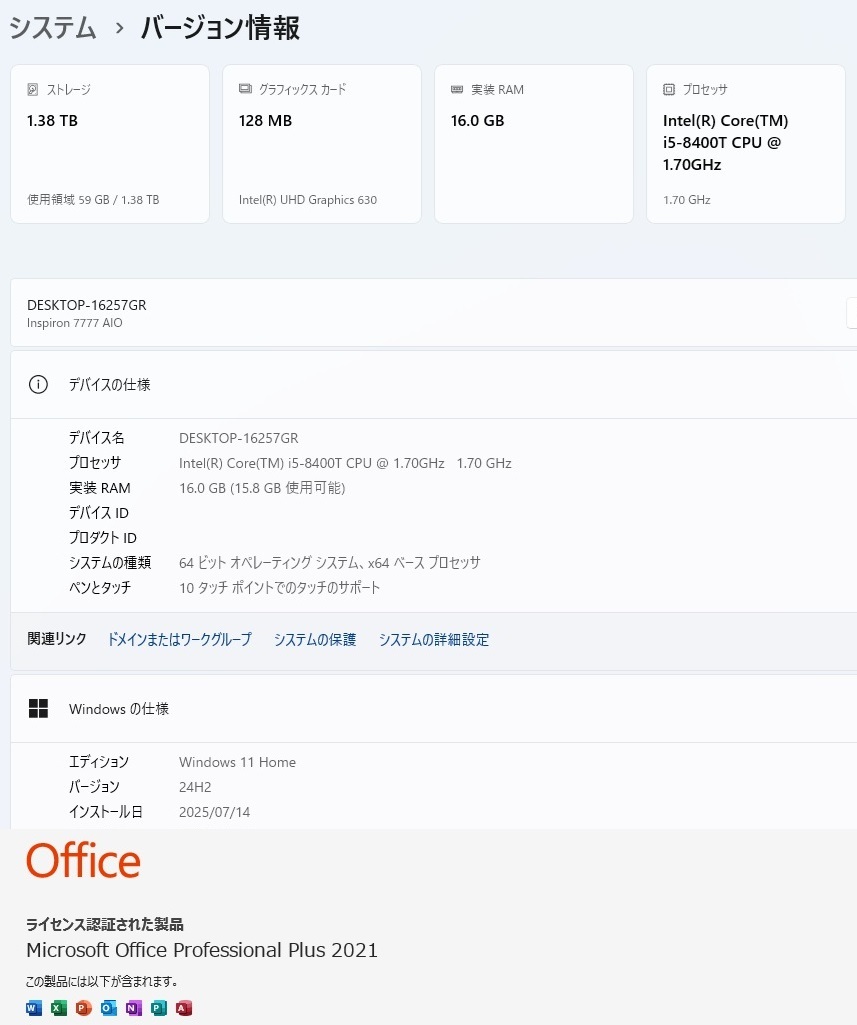This screenshot has width=857, height=1025.
Task: Click the 使用領域 59 GB / 1.38 TB text
Action: click(93, 200)
